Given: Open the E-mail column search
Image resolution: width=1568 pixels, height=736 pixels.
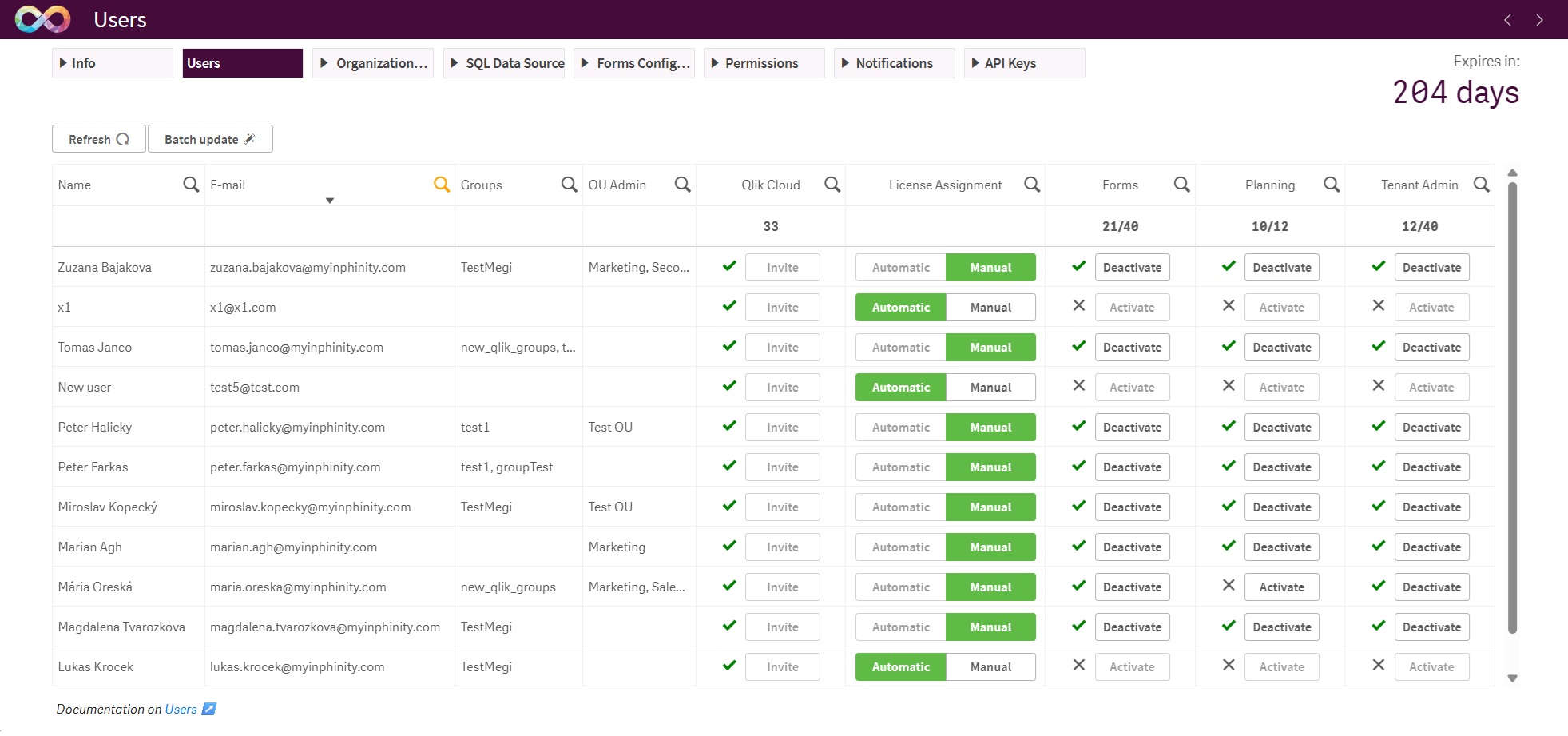Looking at the screenshot, I should pos(442,185).
